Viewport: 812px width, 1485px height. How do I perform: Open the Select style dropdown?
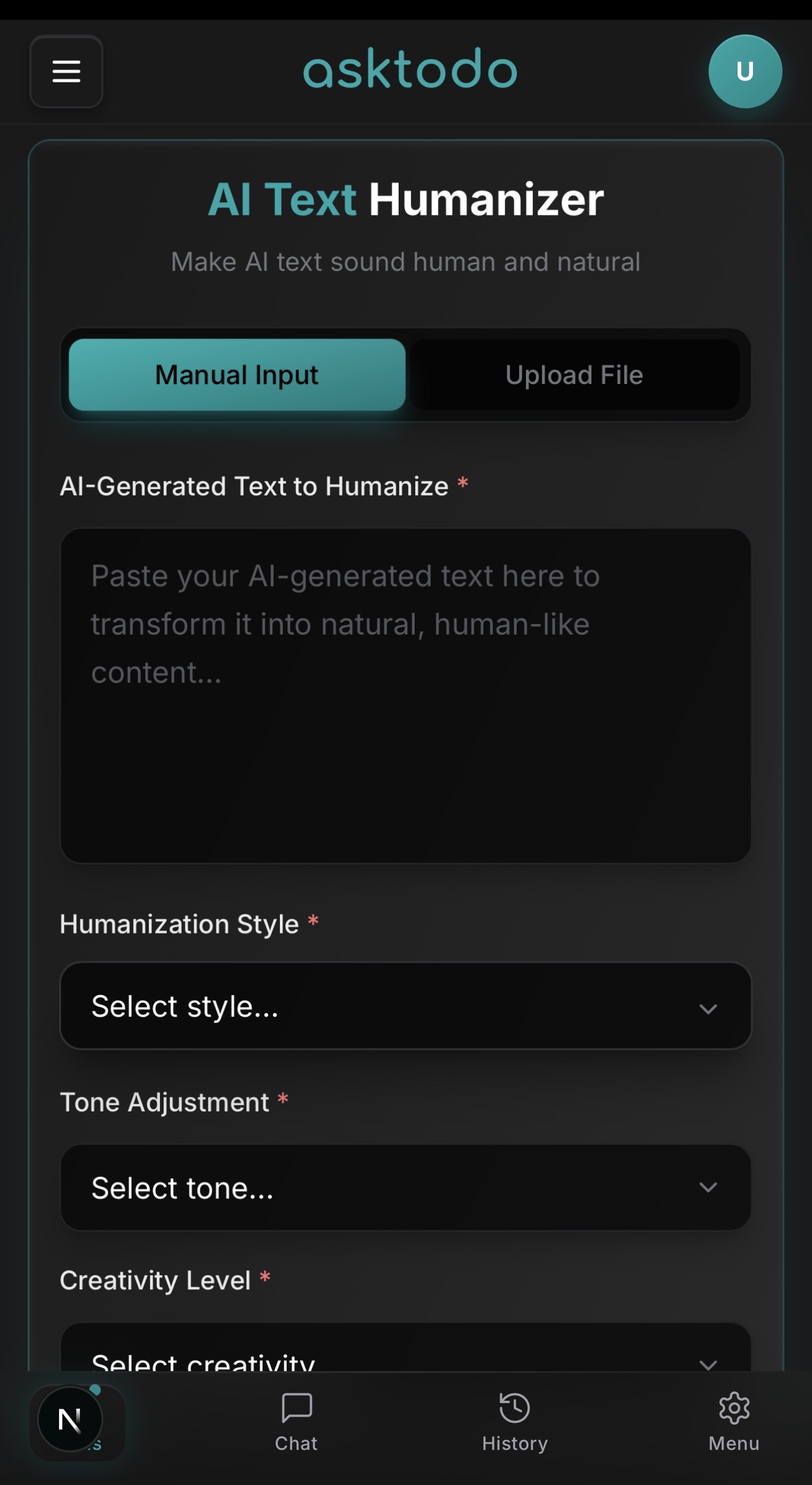tap(405, 1007)
